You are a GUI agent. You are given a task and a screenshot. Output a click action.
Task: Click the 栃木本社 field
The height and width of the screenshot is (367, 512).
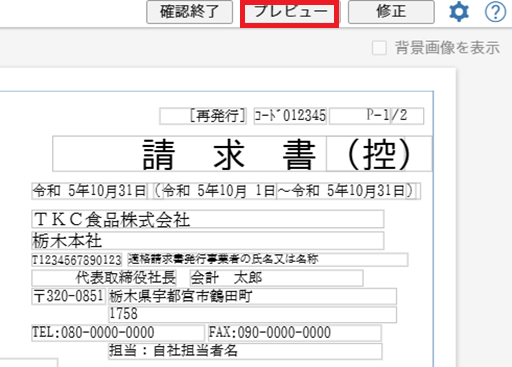(x=208, y=241)
